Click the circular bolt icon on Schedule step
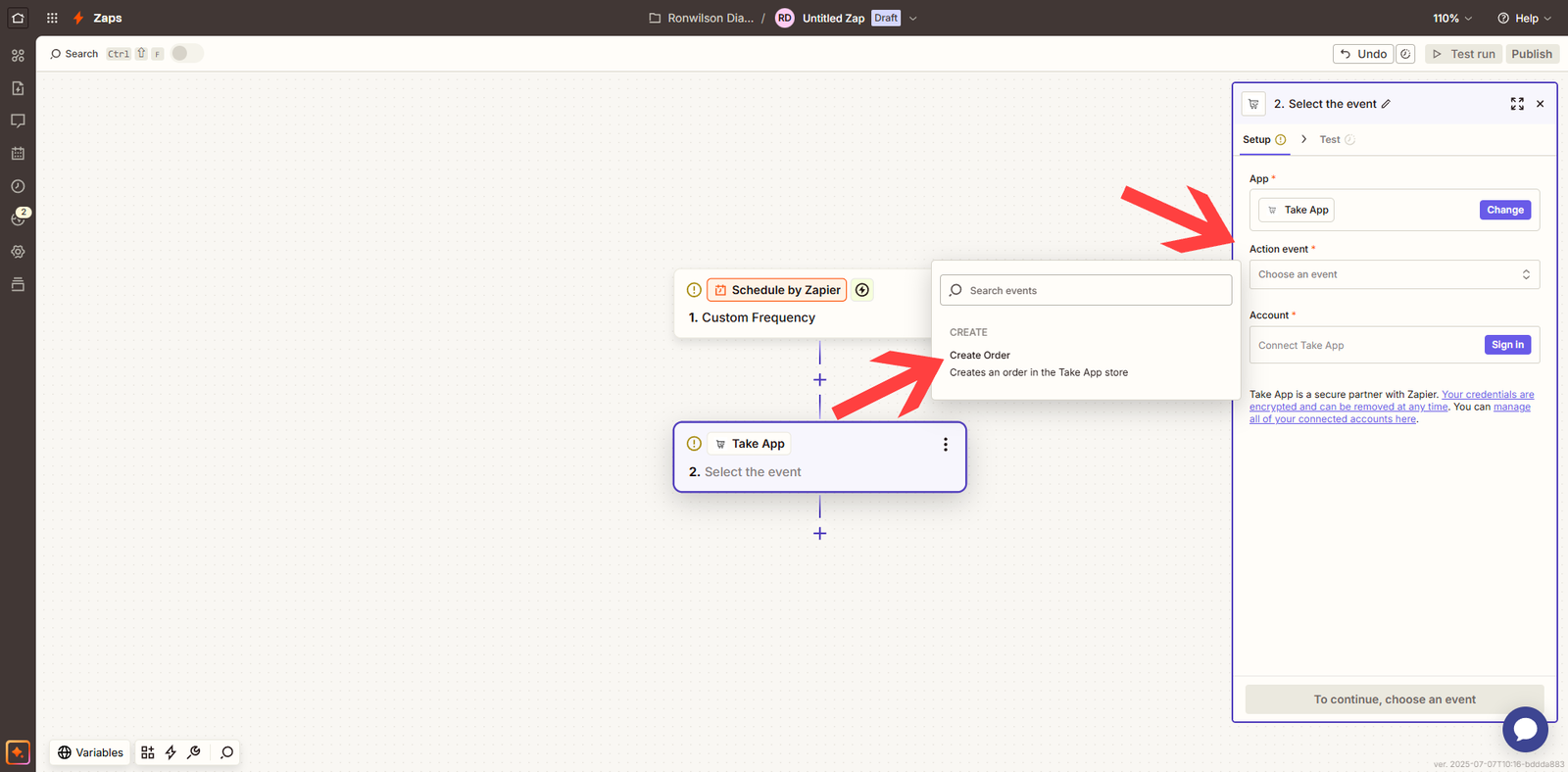Viewport: 1568px width, 772px height. pos(862,290)
